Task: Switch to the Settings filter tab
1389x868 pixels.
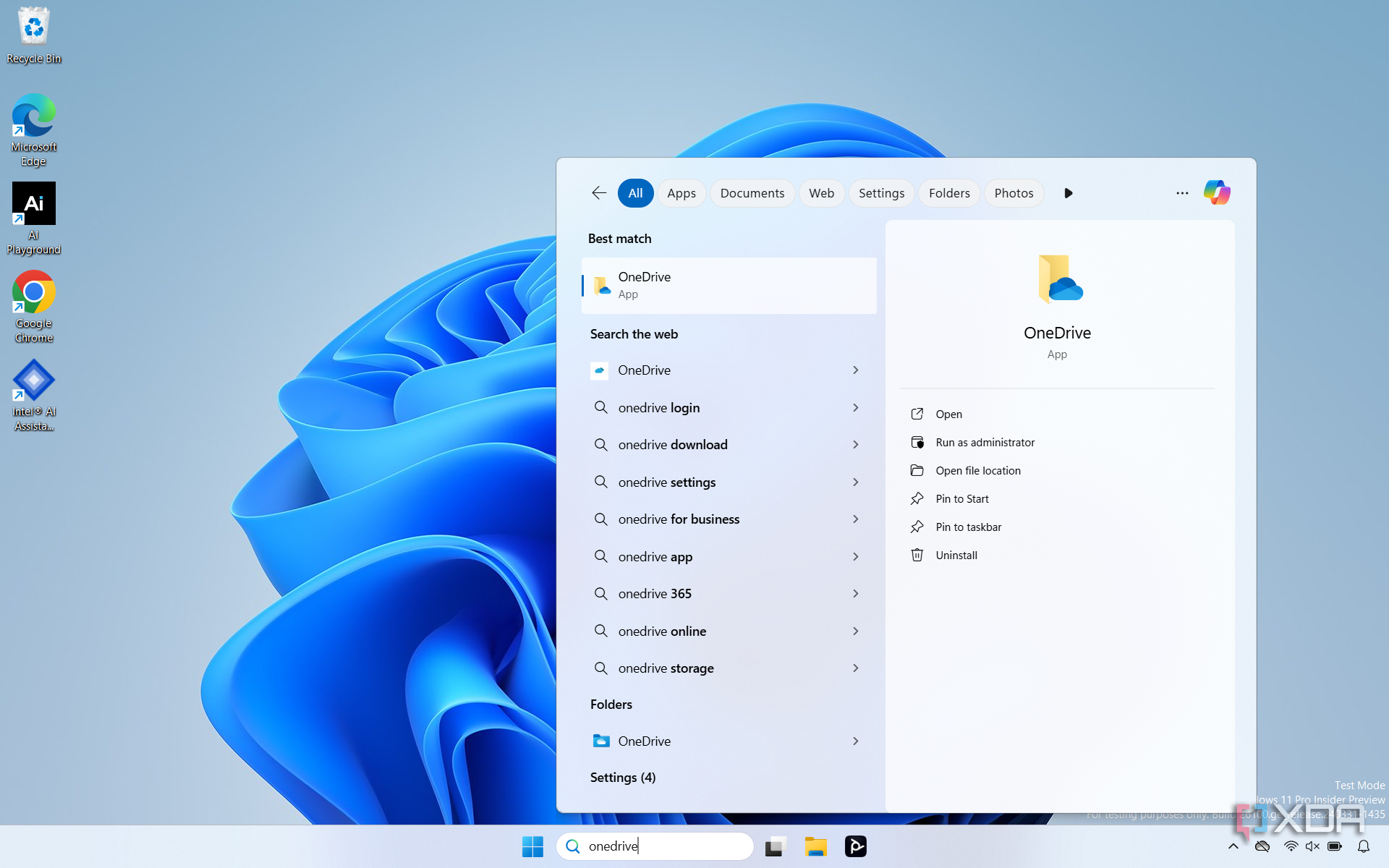Action: pyautogui.click(x=881, y=193)
